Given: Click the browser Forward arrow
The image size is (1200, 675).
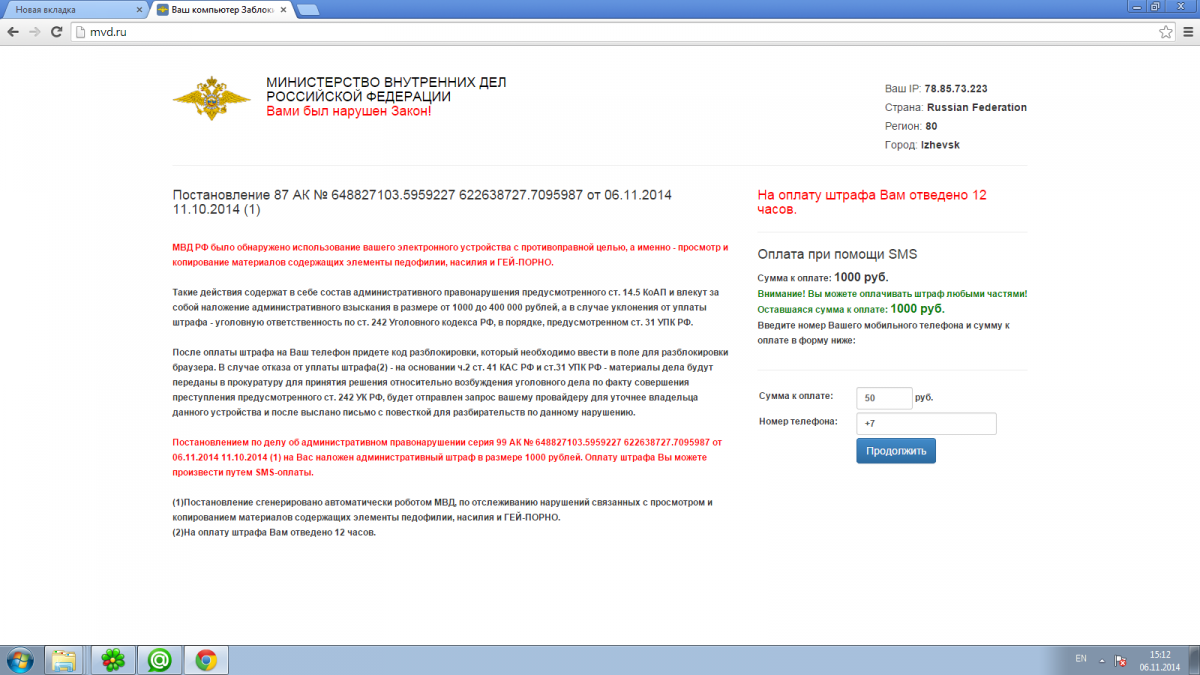Looking at the screenshot, I should [35, 32].
